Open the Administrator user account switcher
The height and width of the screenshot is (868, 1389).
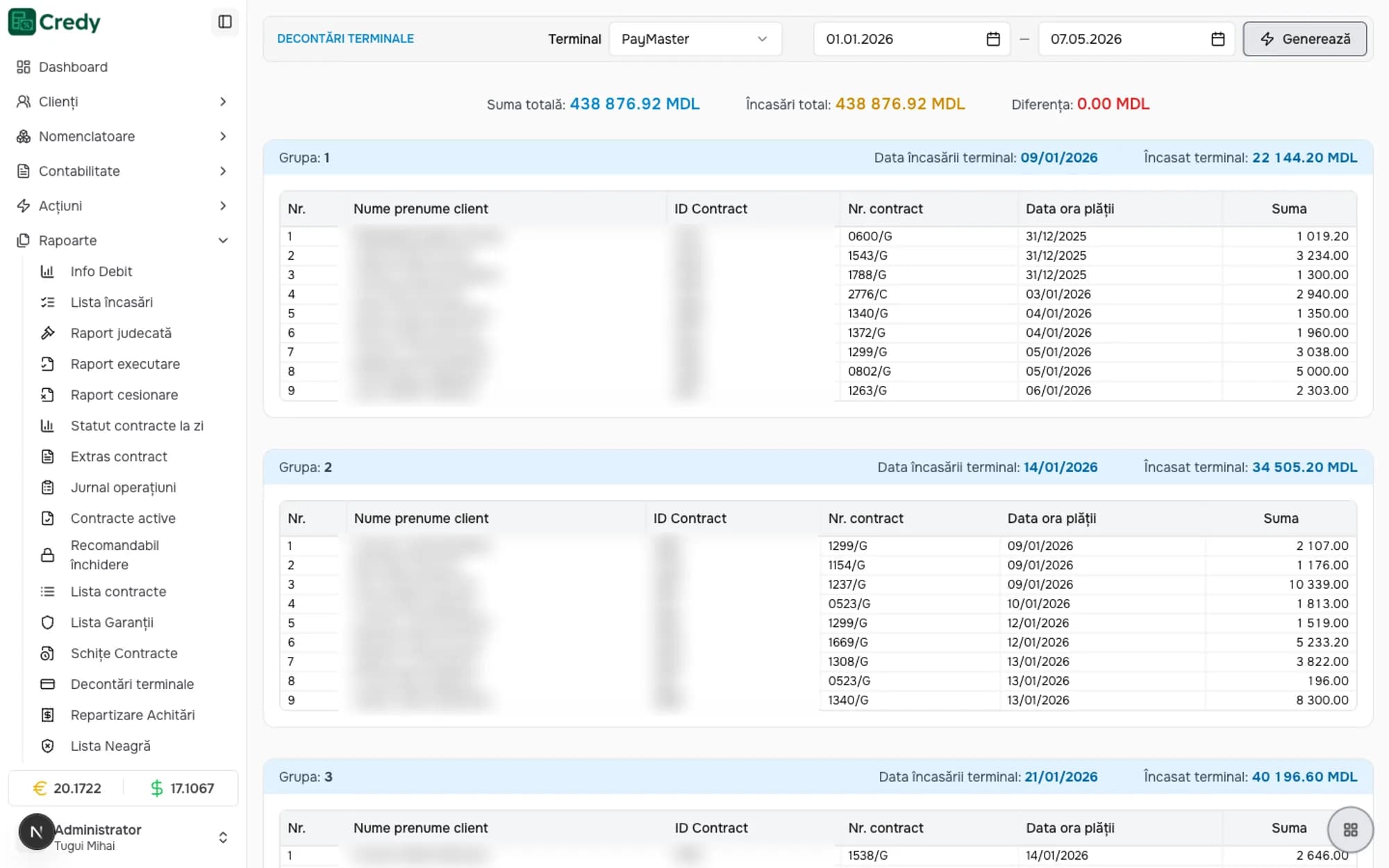pyautogui.click(x=124, y=836)
